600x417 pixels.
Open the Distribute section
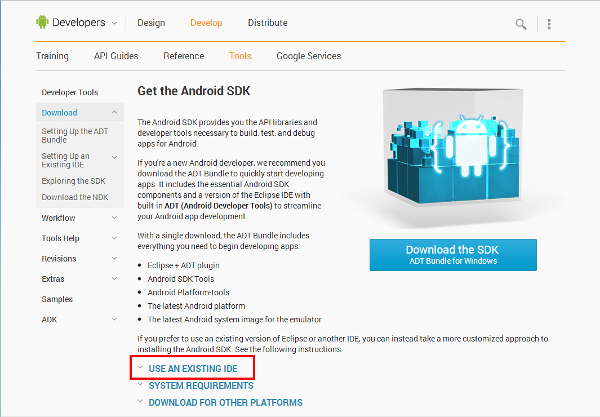pos(267,23)
